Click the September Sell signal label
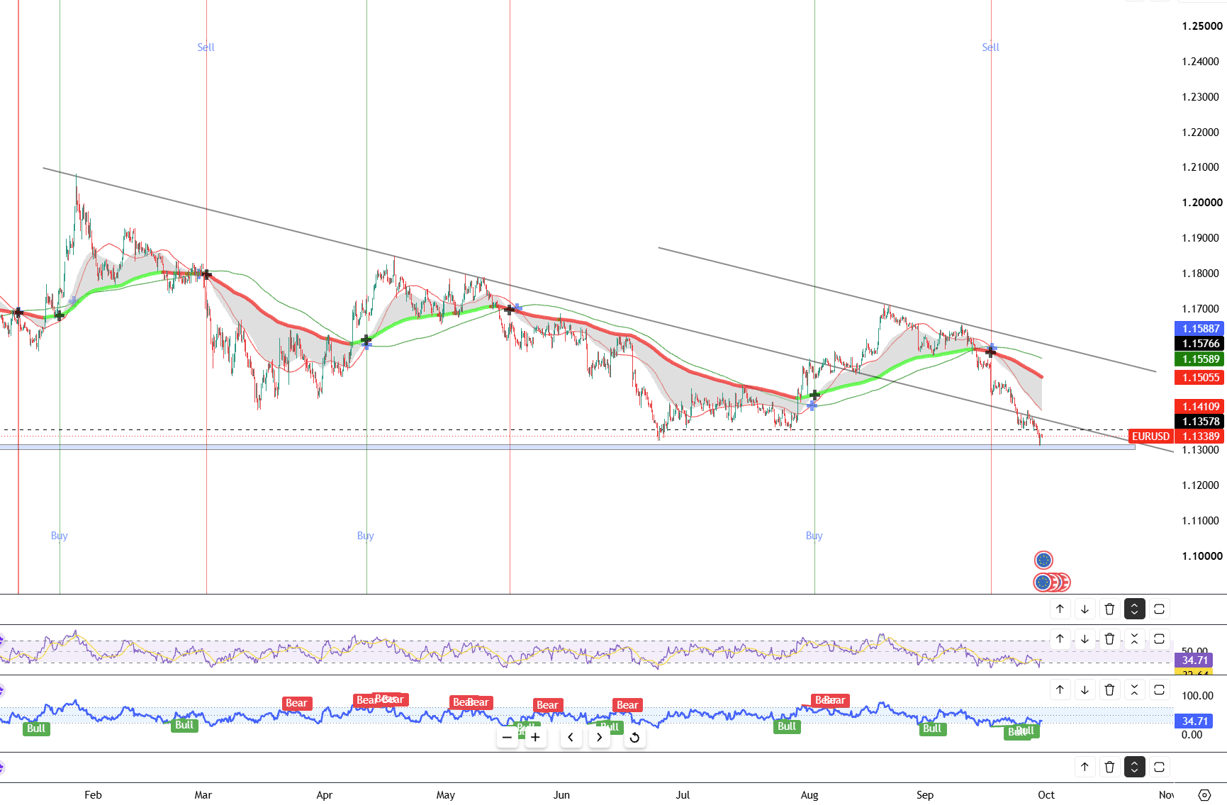Image resolution: width=1227 pixels, height=805 pixels. coord(990,47)
